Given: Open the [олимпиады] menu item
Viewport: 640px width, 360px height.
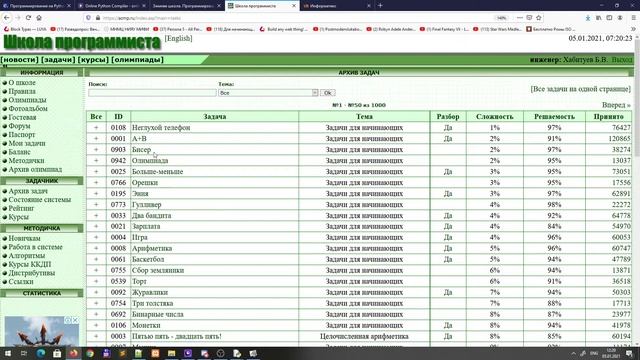Looking at the screenshot, I should (138, 60).
